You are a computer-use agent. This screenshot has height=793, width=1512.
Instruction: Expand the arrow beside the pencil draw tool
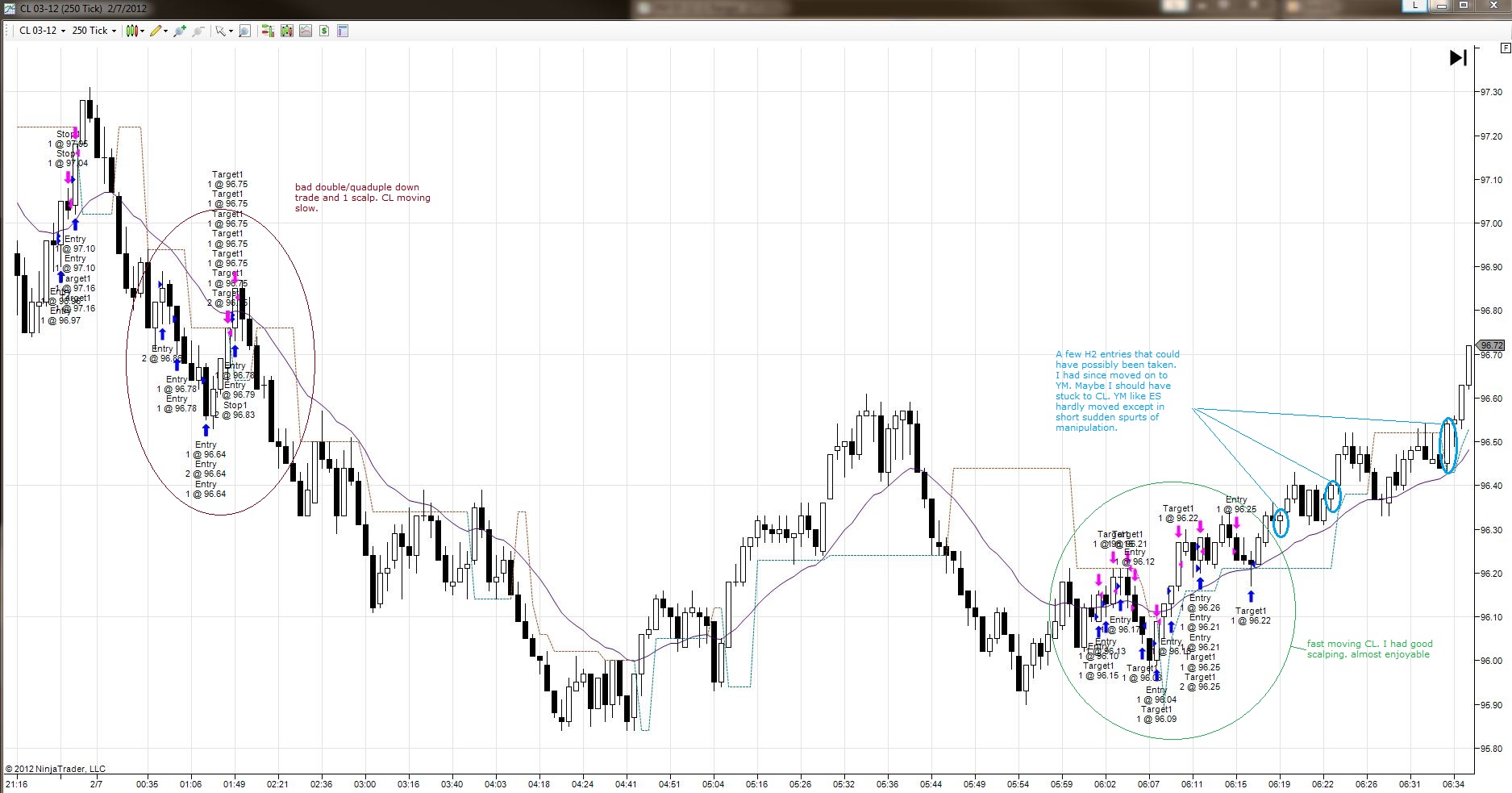166,31
